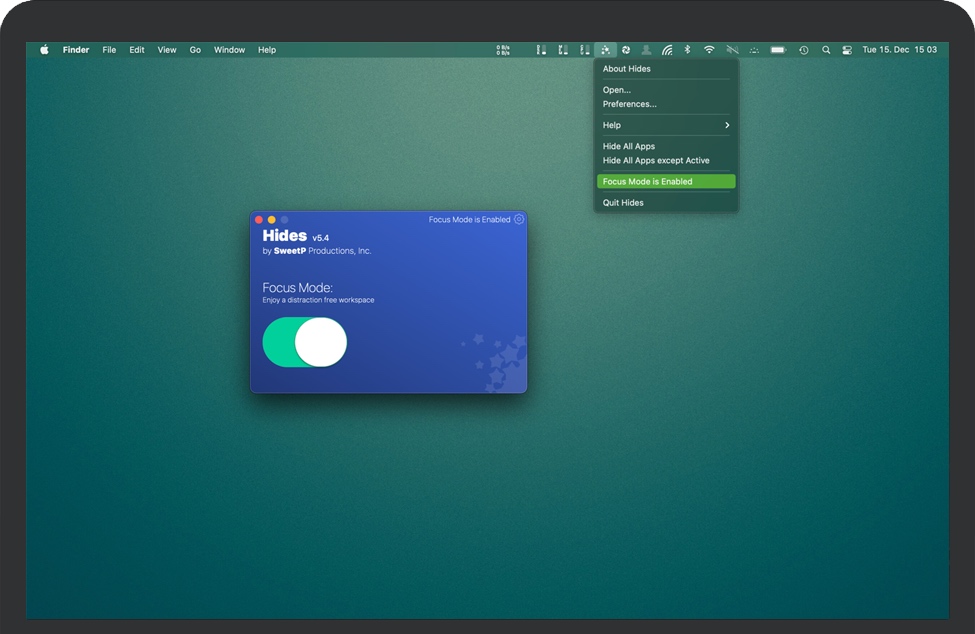The image size is (975, 634).
Task: Open Bluetooth status menu
Action: tap(687, 50)
